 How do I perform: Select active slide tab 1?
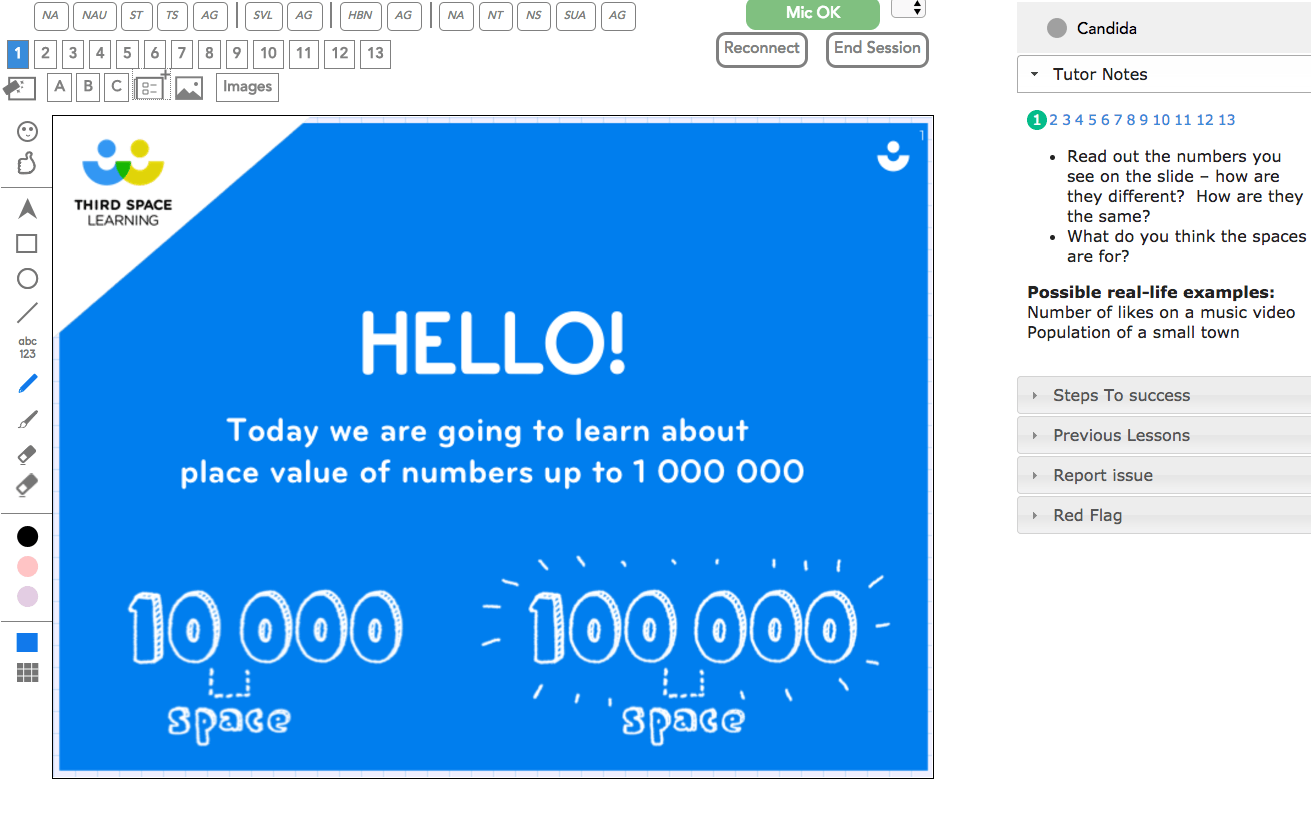(17, 53)
